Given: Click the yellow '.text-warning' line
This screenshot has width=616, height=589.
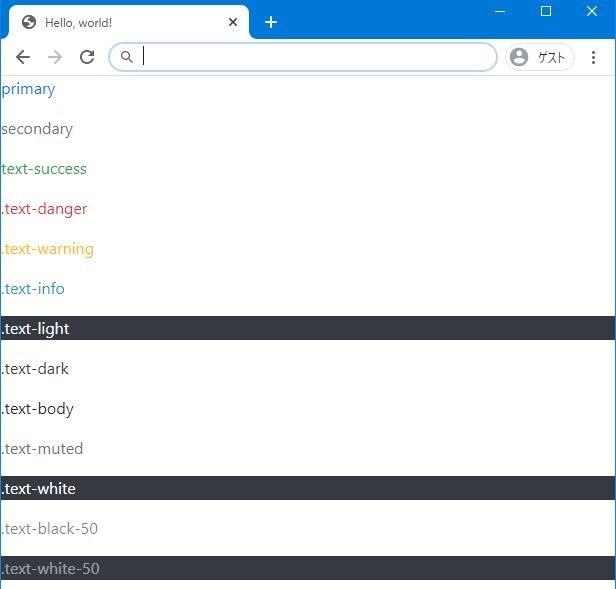Looking at the screenshot, I should click(x=47, y=249).
